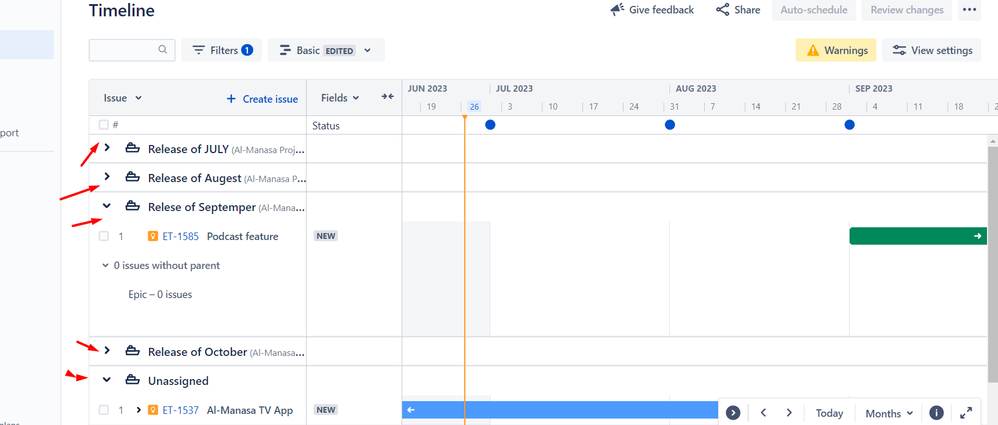Toggle the select-all issues checkbox
Viewport: 998px width, 425px height.
pyautogui.click(x=103, y=125)
